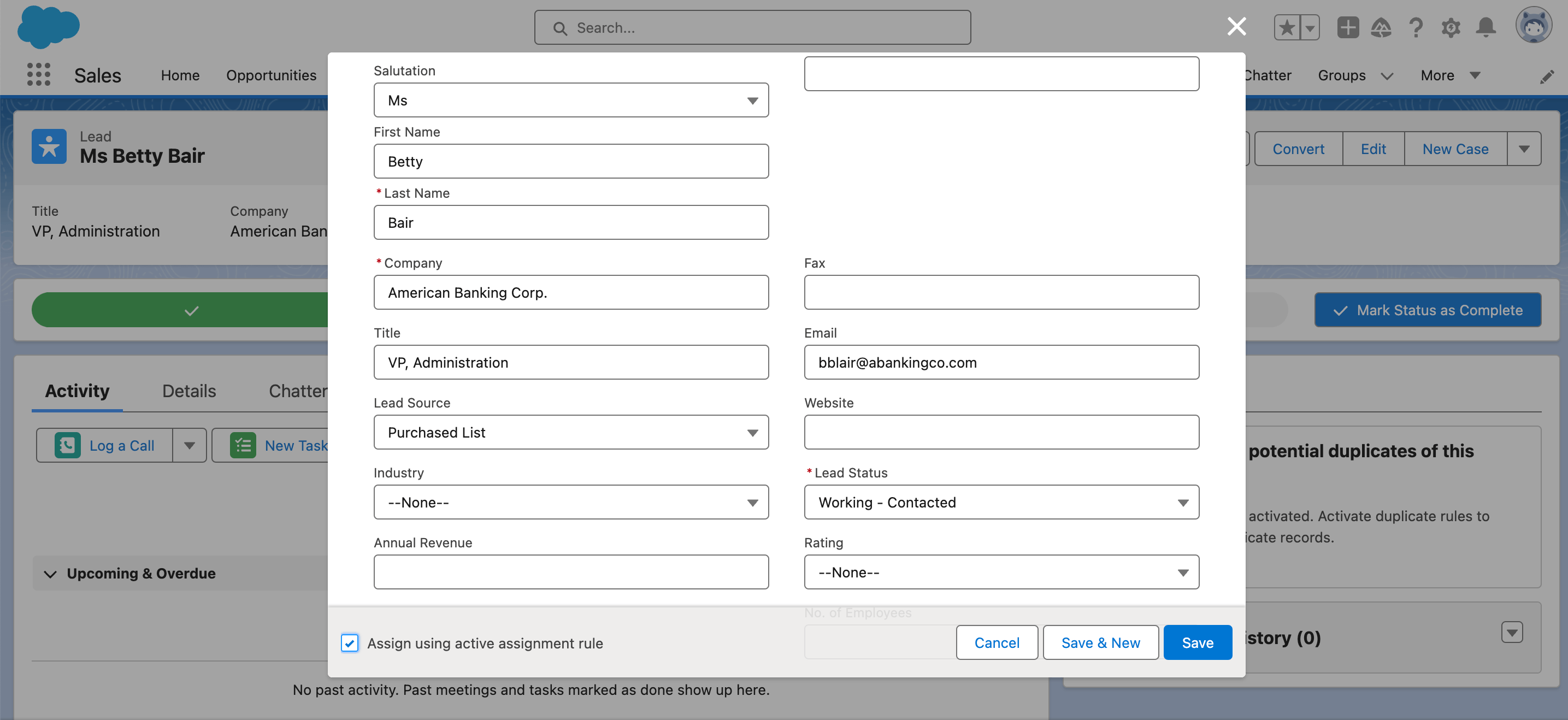Open the app launcher grid icon
Screen dimensions: 1568x720
click(38, 75)
